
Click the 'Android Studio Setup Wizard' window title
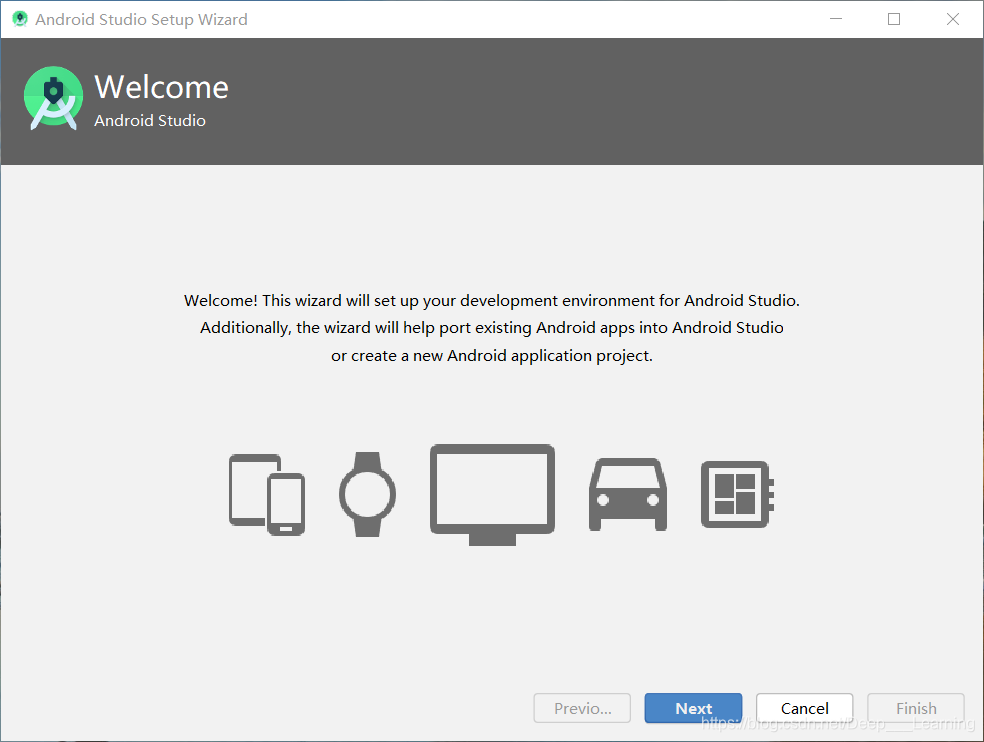[141, 19]
